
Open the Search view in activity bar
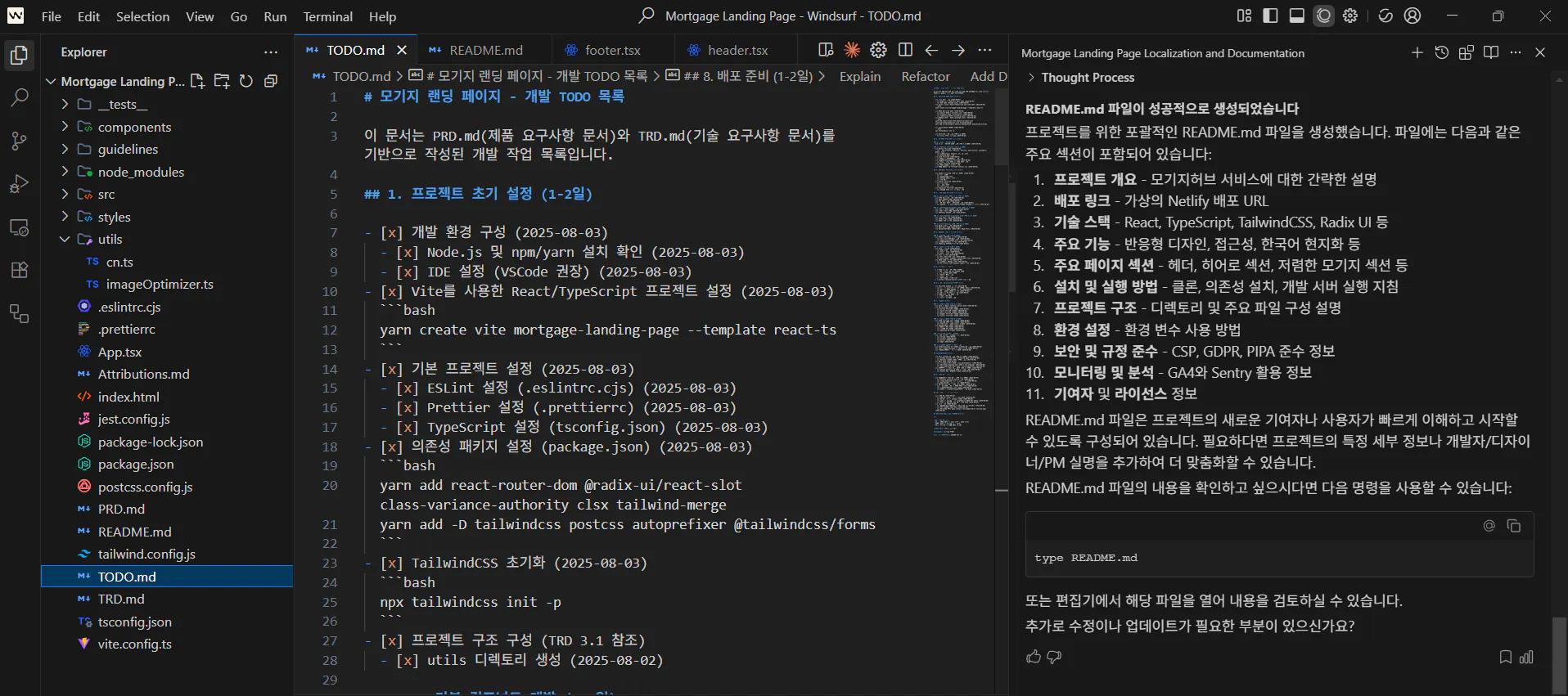20,97
